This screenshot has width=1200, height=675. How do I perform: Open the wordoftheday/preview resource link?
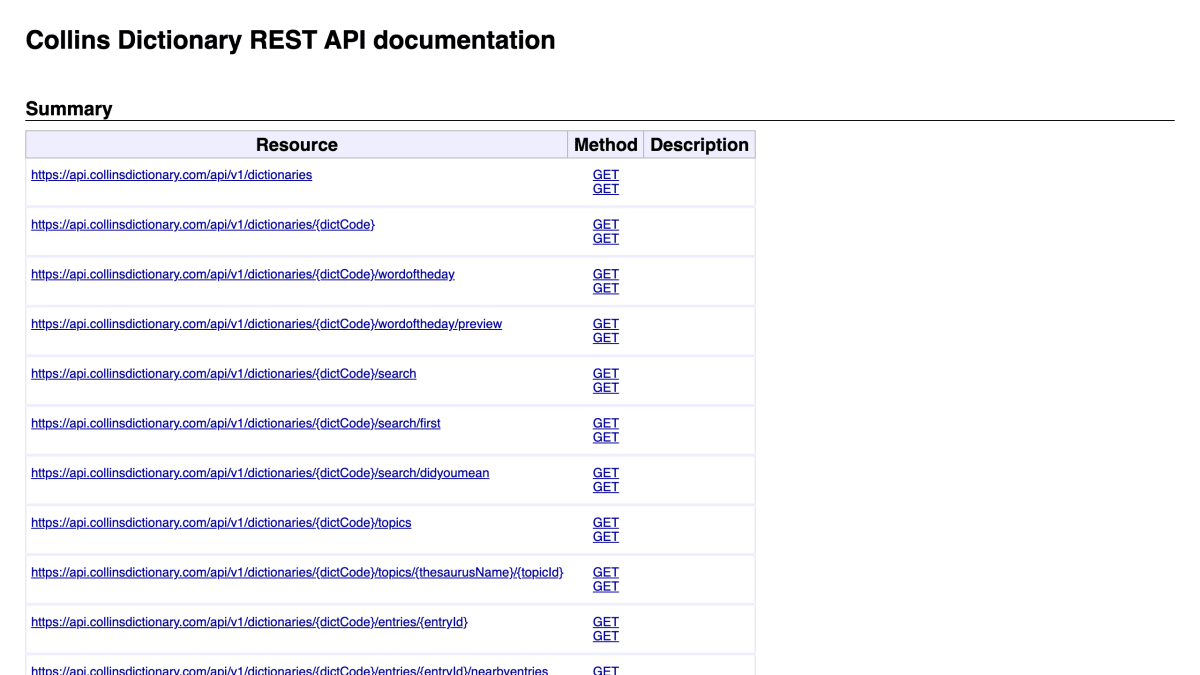(x=267, y=324)
